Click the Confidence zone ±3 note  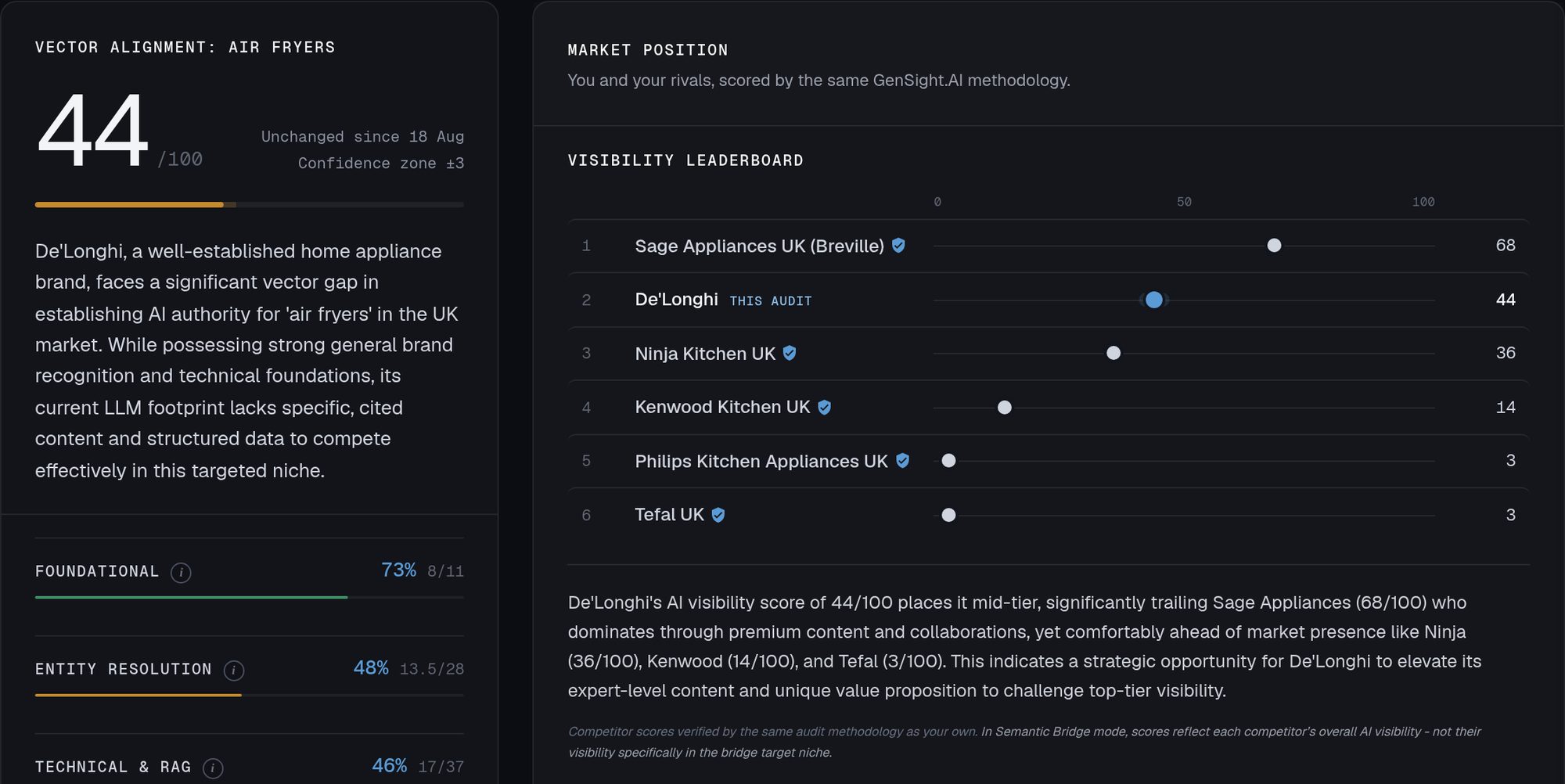[381, 164]
